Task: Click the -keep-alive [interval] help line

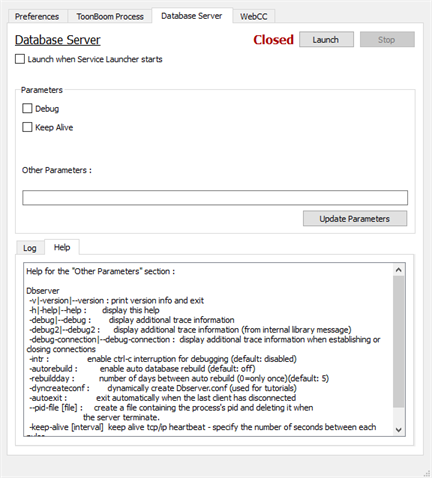Action: 203,427
